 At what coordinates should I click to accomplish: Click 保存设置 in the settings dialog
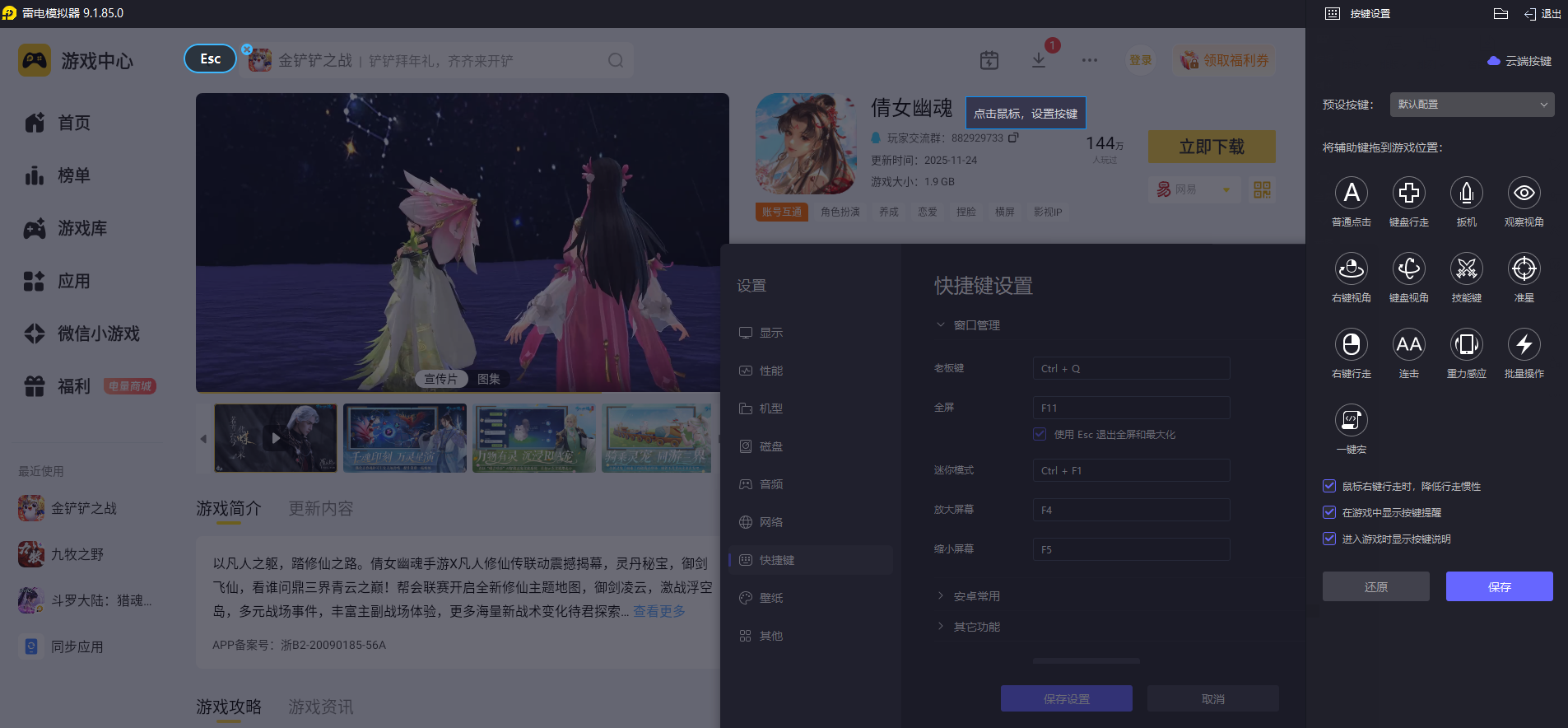[1066, 698]
